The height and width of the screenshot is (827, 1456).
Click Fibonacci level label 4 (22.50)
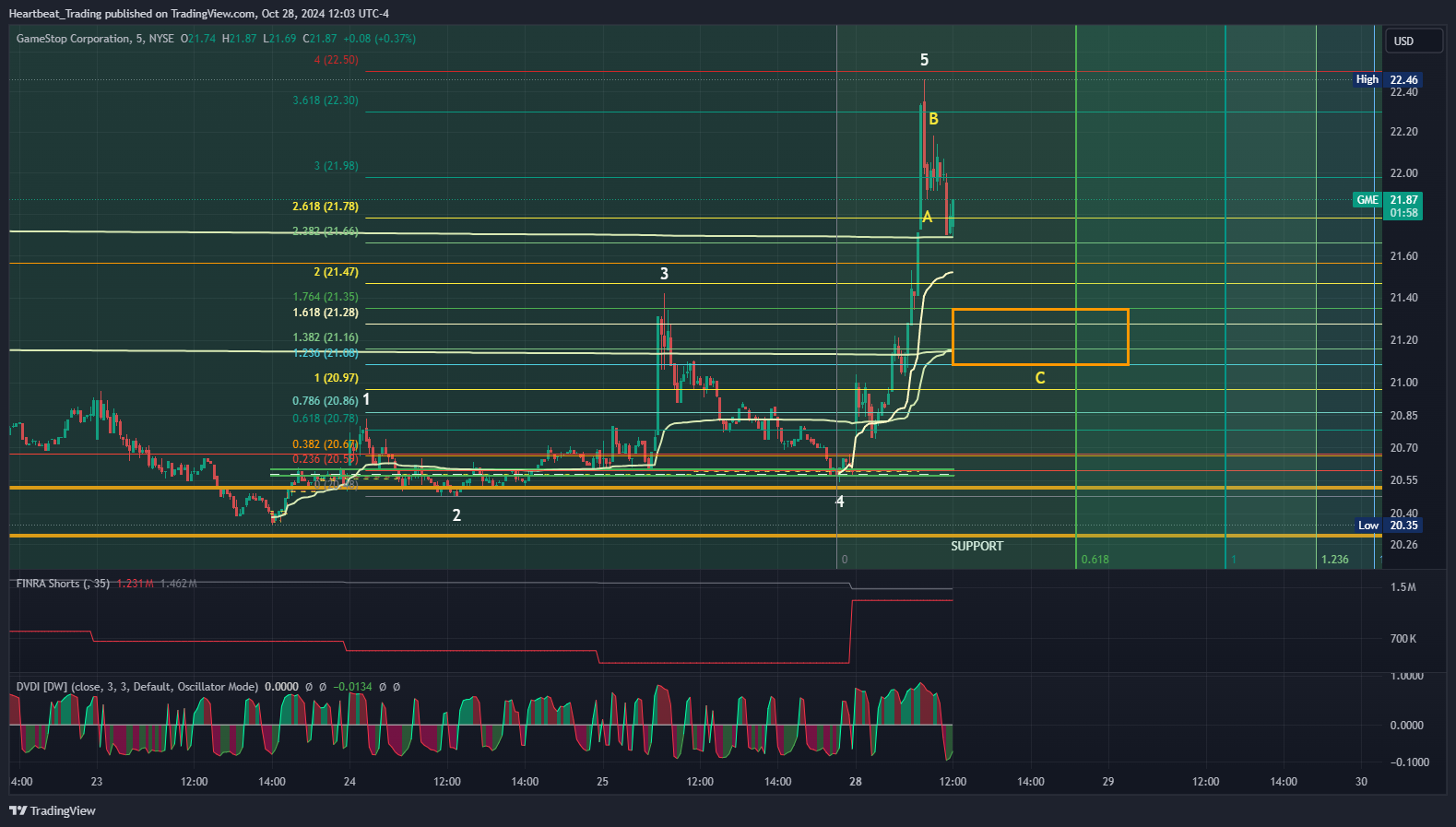click(x=336, y=60)
